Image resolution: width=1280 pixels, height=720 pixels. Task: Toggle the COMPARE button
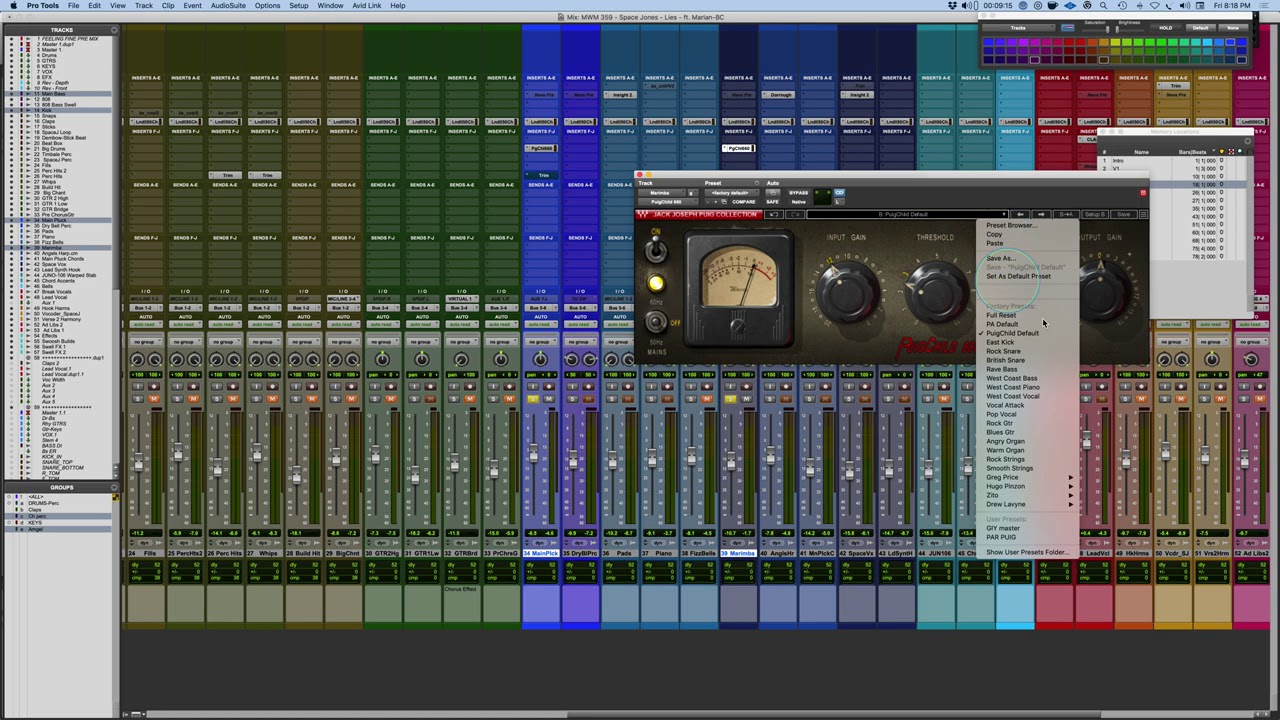click(x=743, y=202)
